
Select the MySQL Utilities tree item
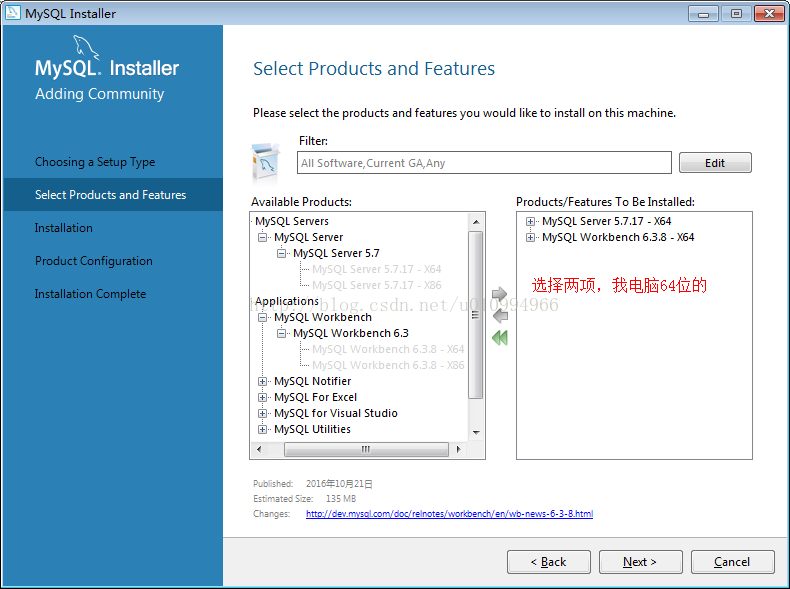(312, 430)
